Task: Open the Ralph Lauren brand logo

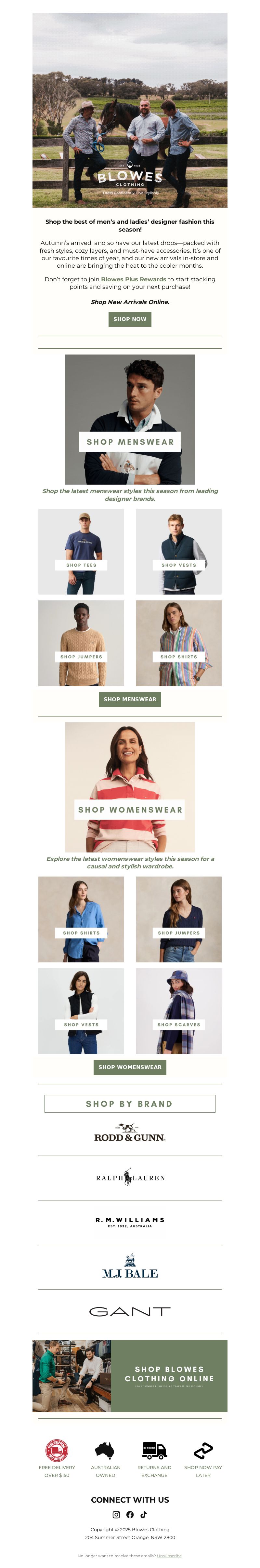Action: (x=130, y=1177)
